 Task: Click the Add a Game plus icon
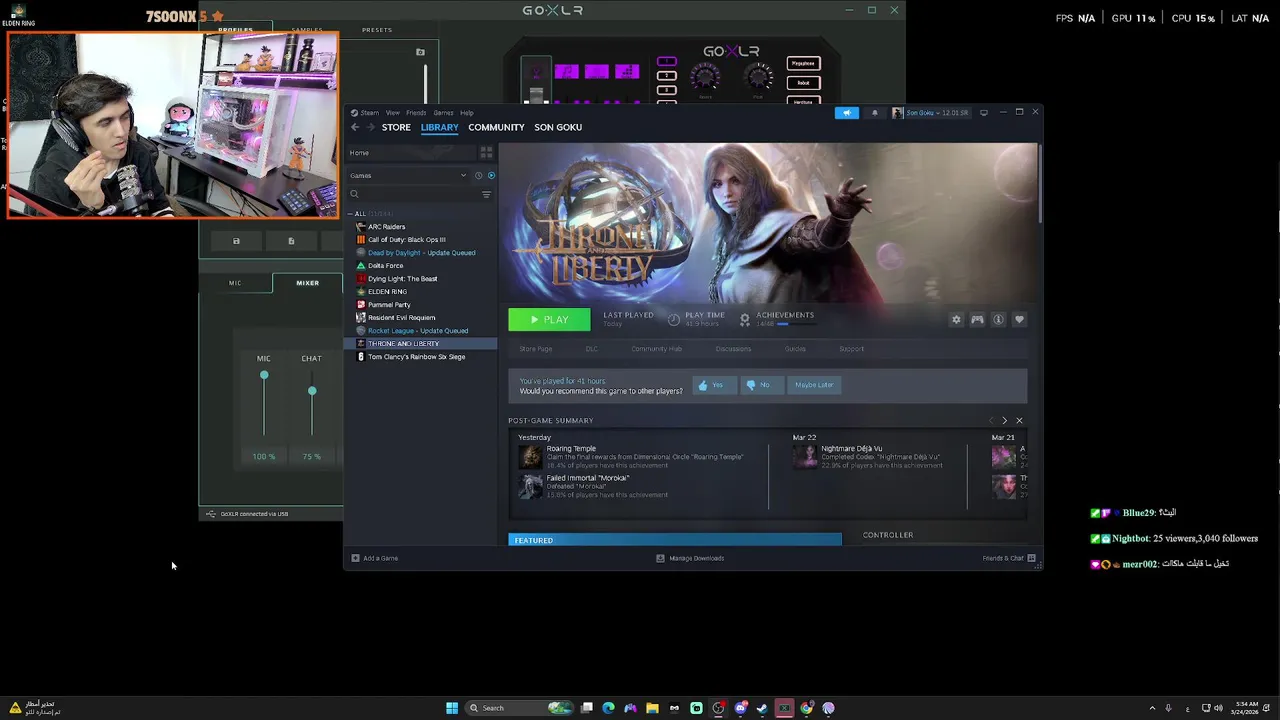point(355,558)
